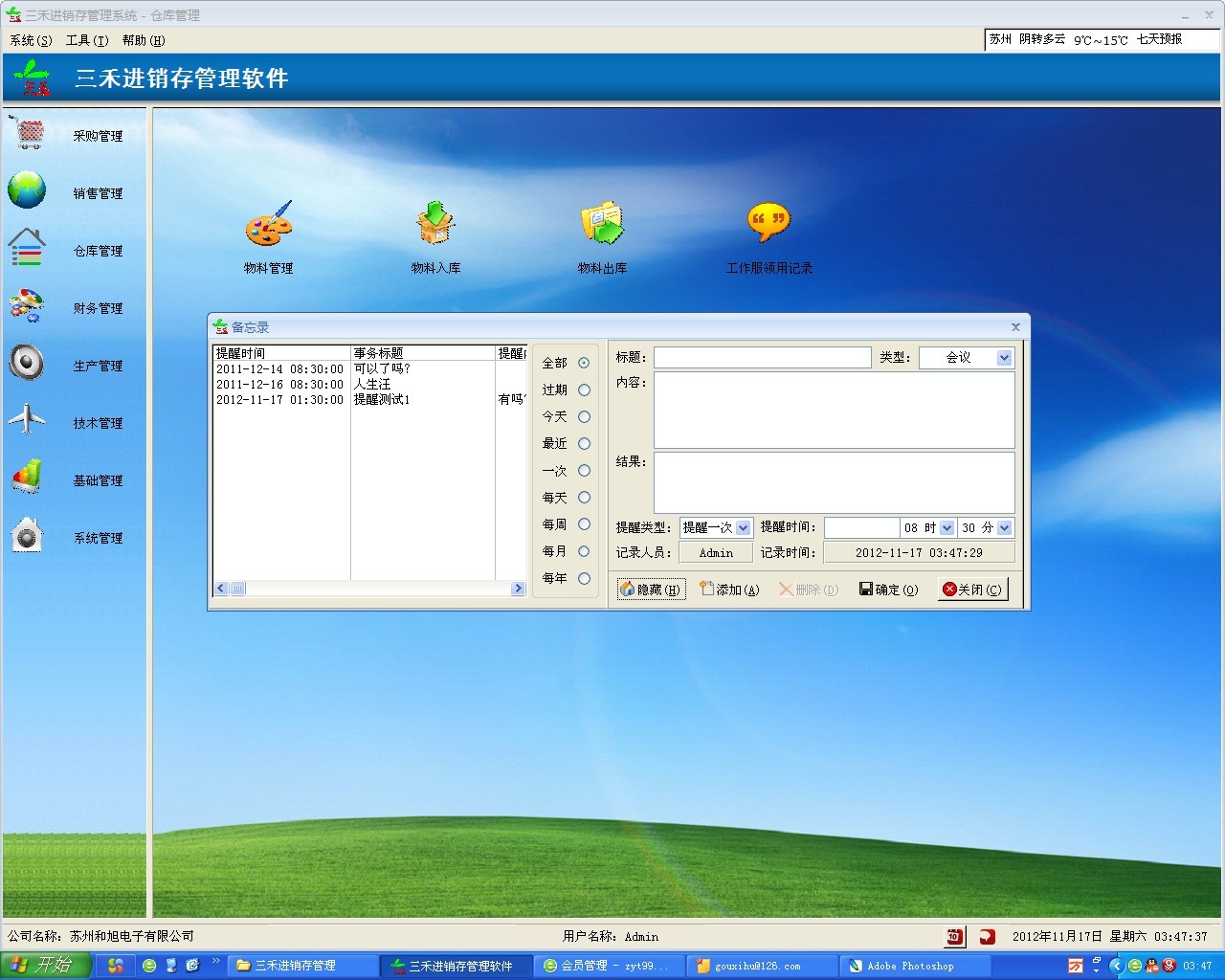Select the 每周 filter radio button

pos(584,523)
